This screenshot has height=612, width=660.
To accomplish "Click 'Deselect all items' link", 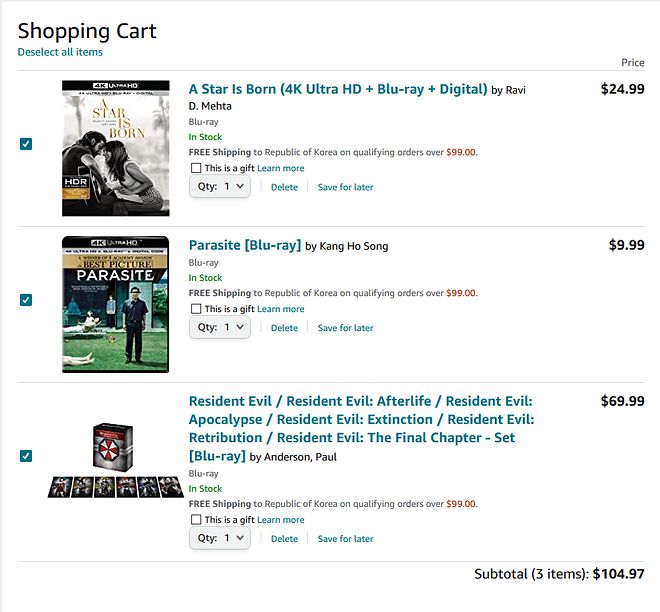I will 60,52.
